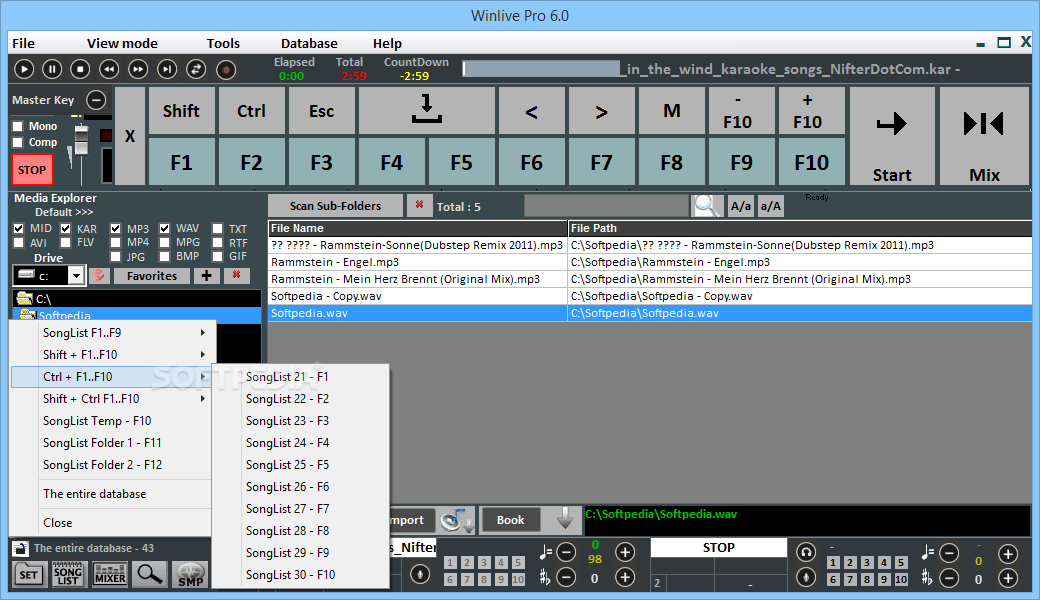Image resolution: width=1040 pixels, height=600 pixels.
Task: Click the headphones pre-listen icon
Action: point(806,552)
